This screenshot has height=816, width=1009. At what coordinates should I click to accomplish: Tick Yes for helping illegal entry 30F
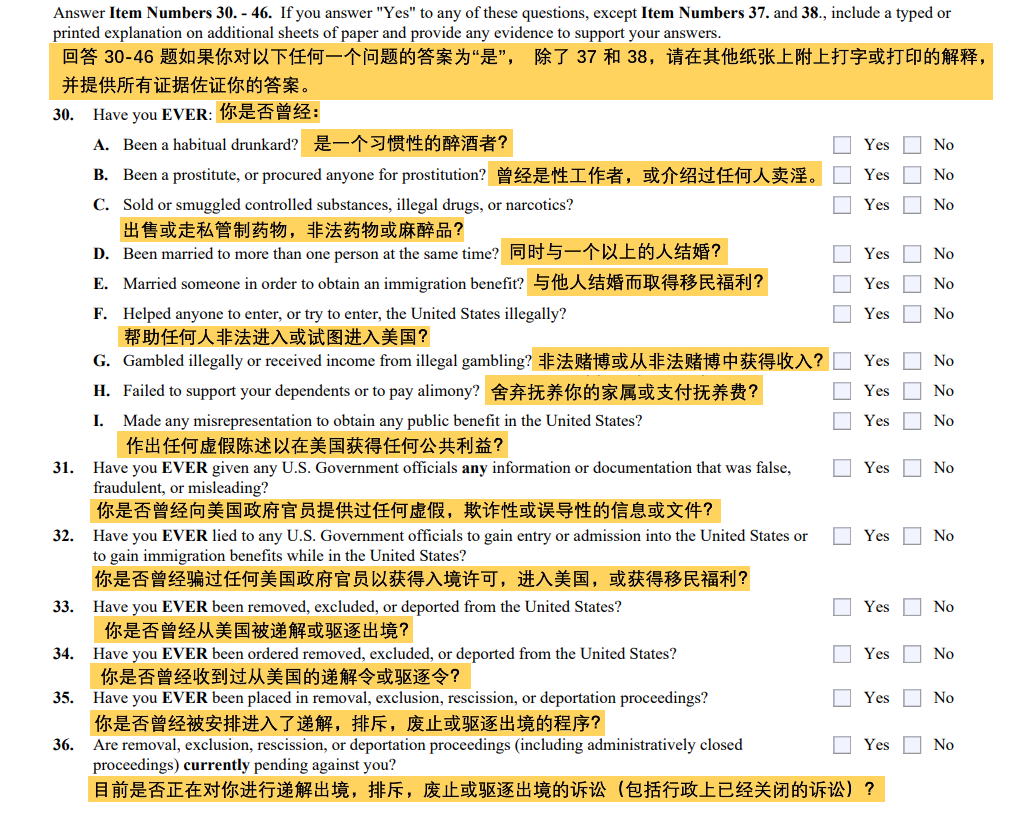point(842,314)
